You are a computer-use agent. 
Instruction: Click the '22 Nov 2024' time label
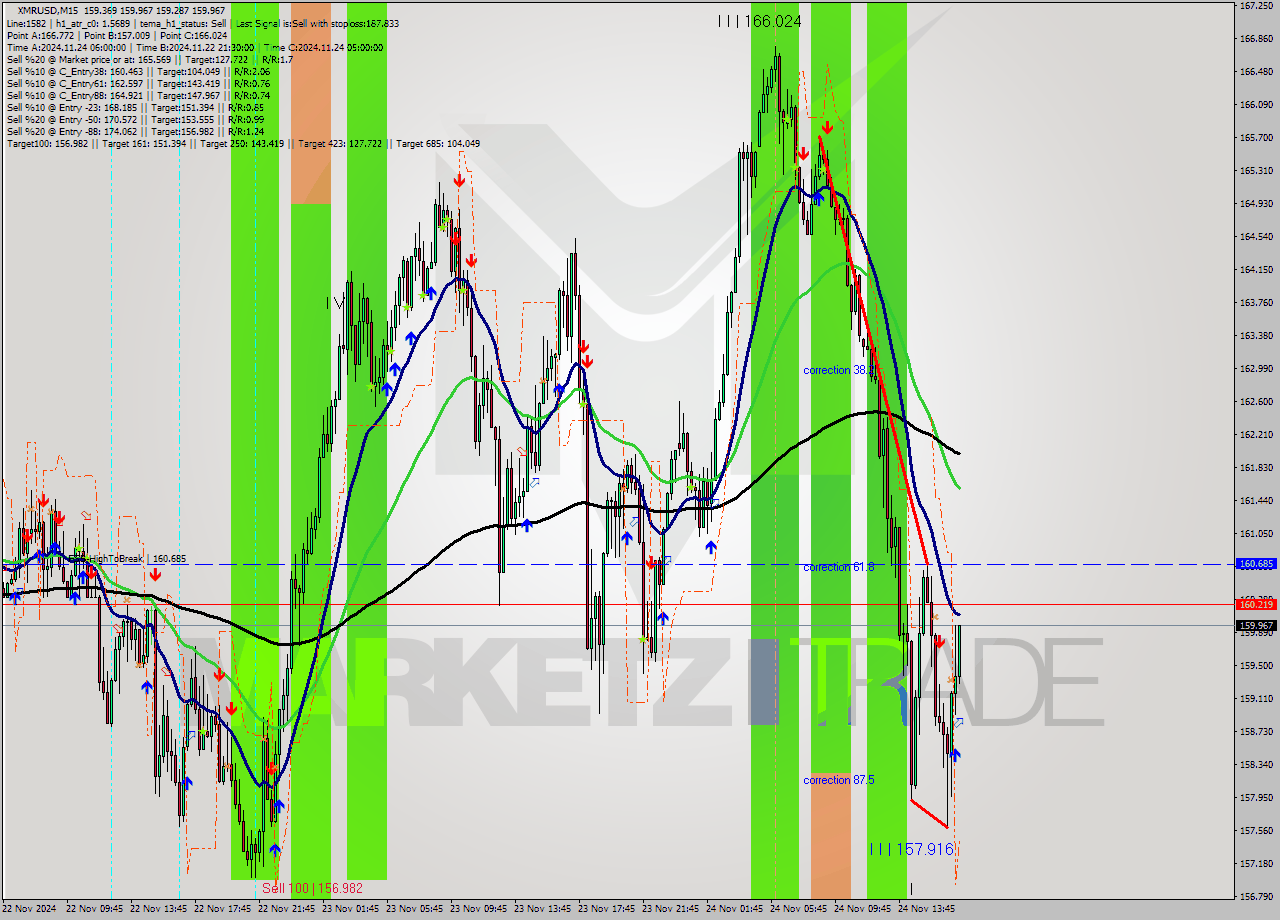tap(30, 909)
